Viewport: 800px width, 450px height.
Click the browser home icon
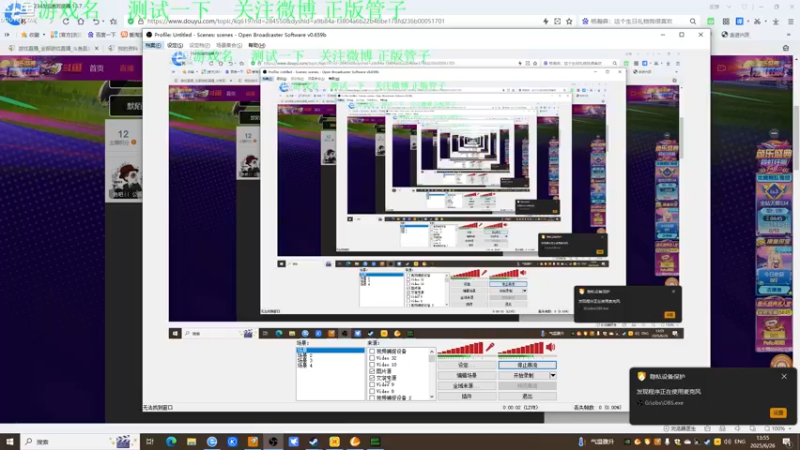click(81, 21)
